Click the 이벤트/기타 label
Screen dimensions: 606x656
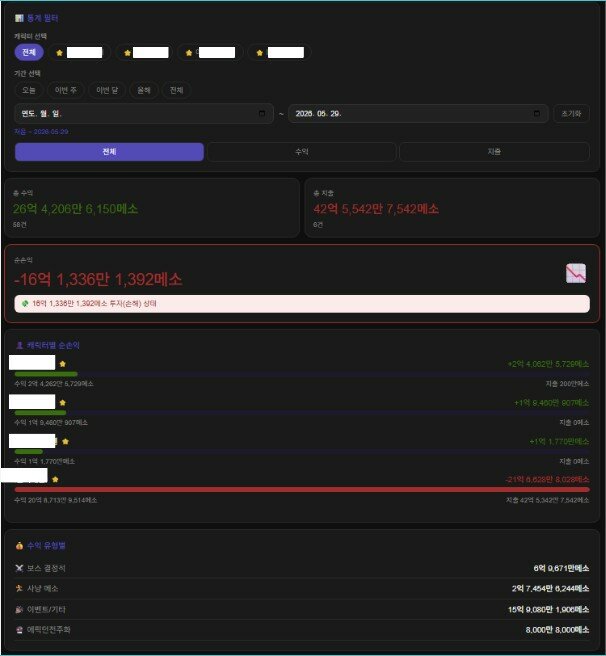(x=46, y=610)
